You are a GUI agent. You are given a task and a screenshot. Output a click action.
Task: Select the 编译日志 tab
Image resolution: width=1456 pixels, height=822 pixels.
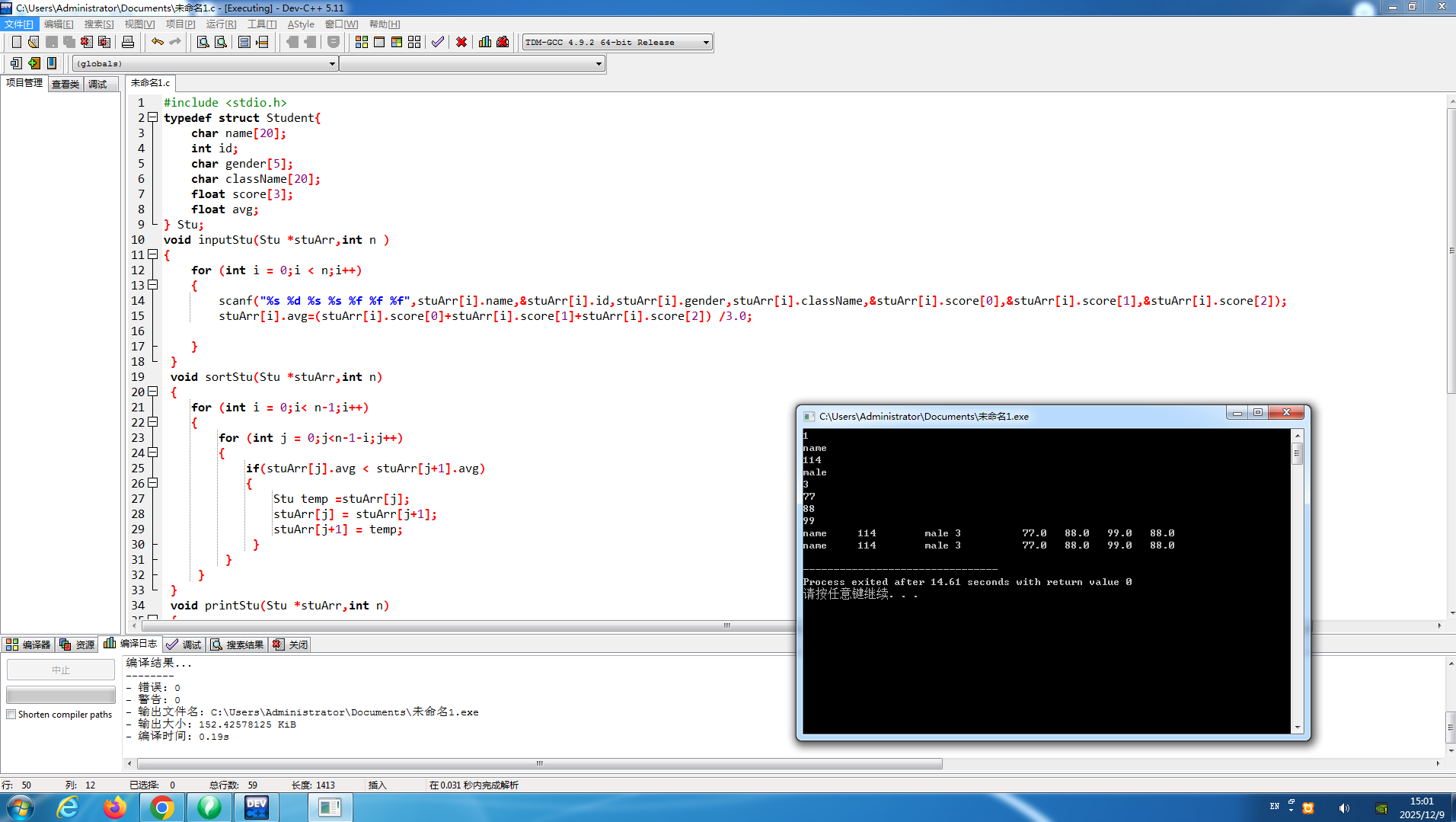[x=131, y=644]
